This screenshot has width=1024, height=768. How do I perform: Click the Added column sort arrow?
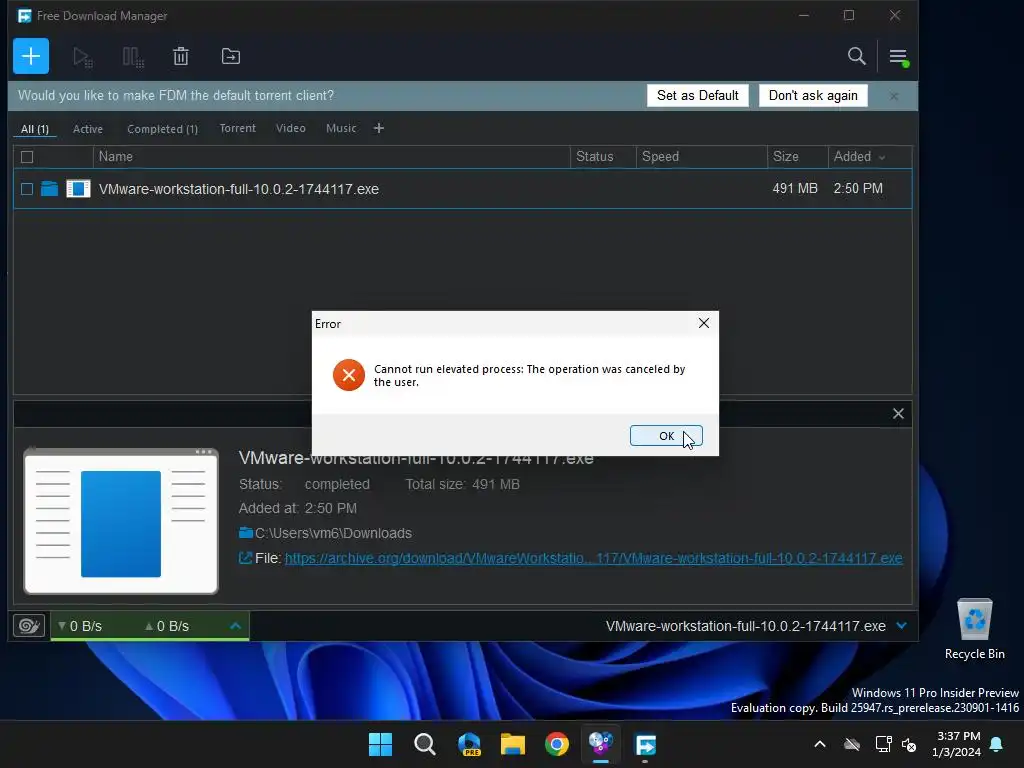882,157
